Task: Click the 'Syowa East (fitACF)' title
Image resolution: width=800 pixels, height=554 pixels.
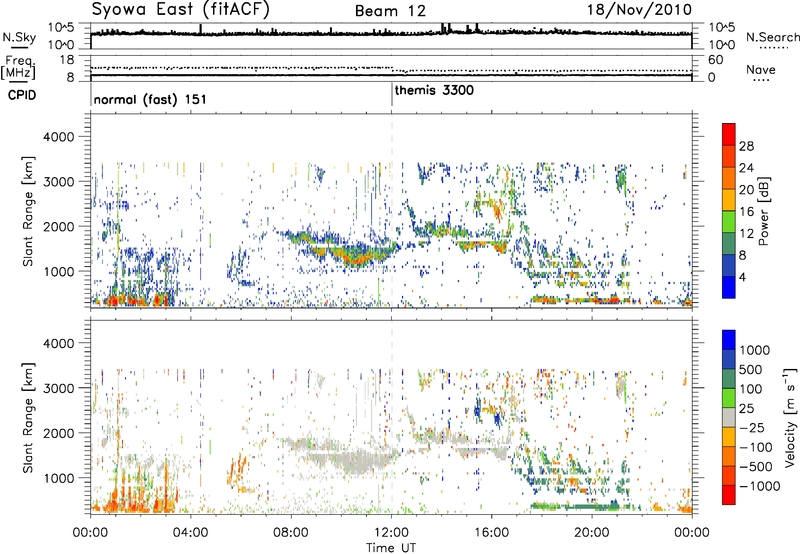Action: point(181,9)
